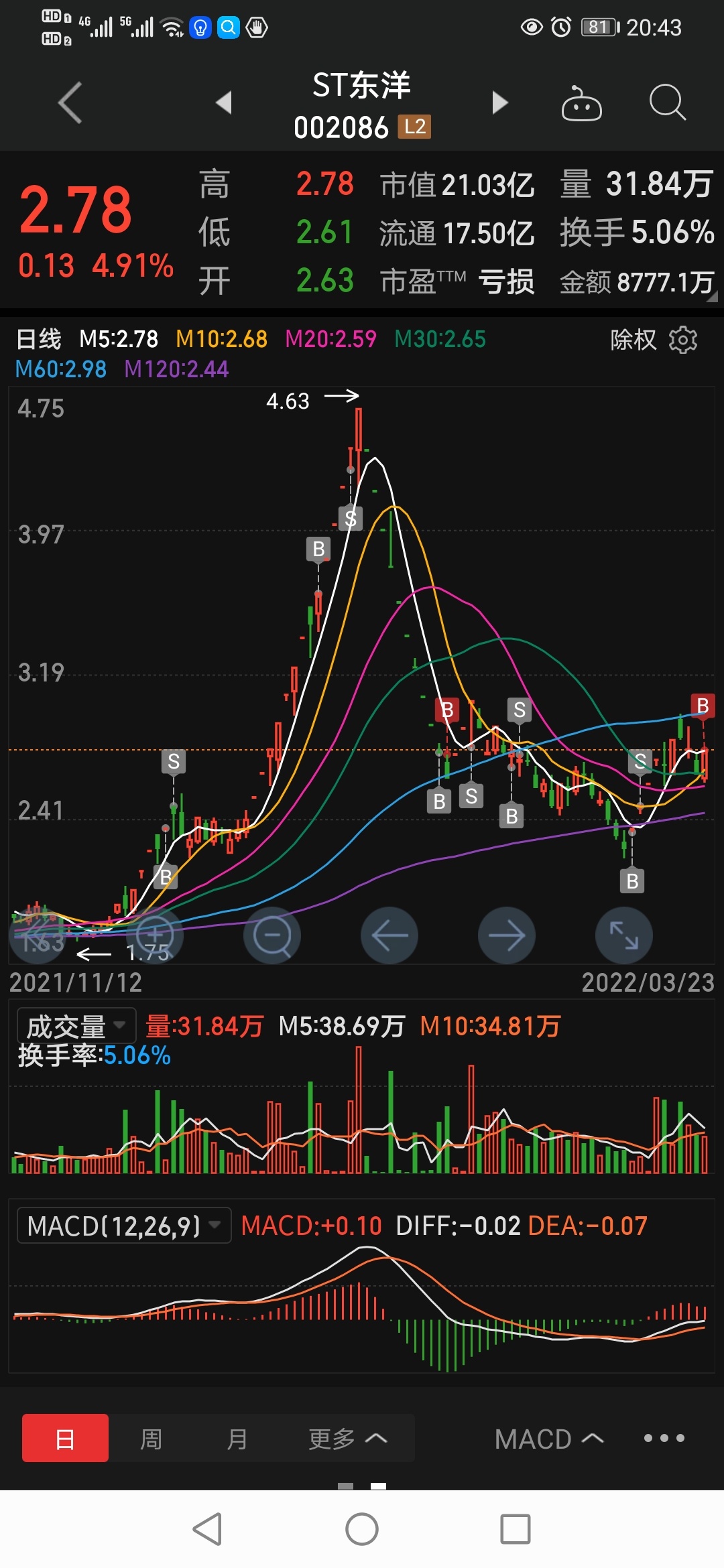Tap the B marker below the peak

click(x=318, y=549)
